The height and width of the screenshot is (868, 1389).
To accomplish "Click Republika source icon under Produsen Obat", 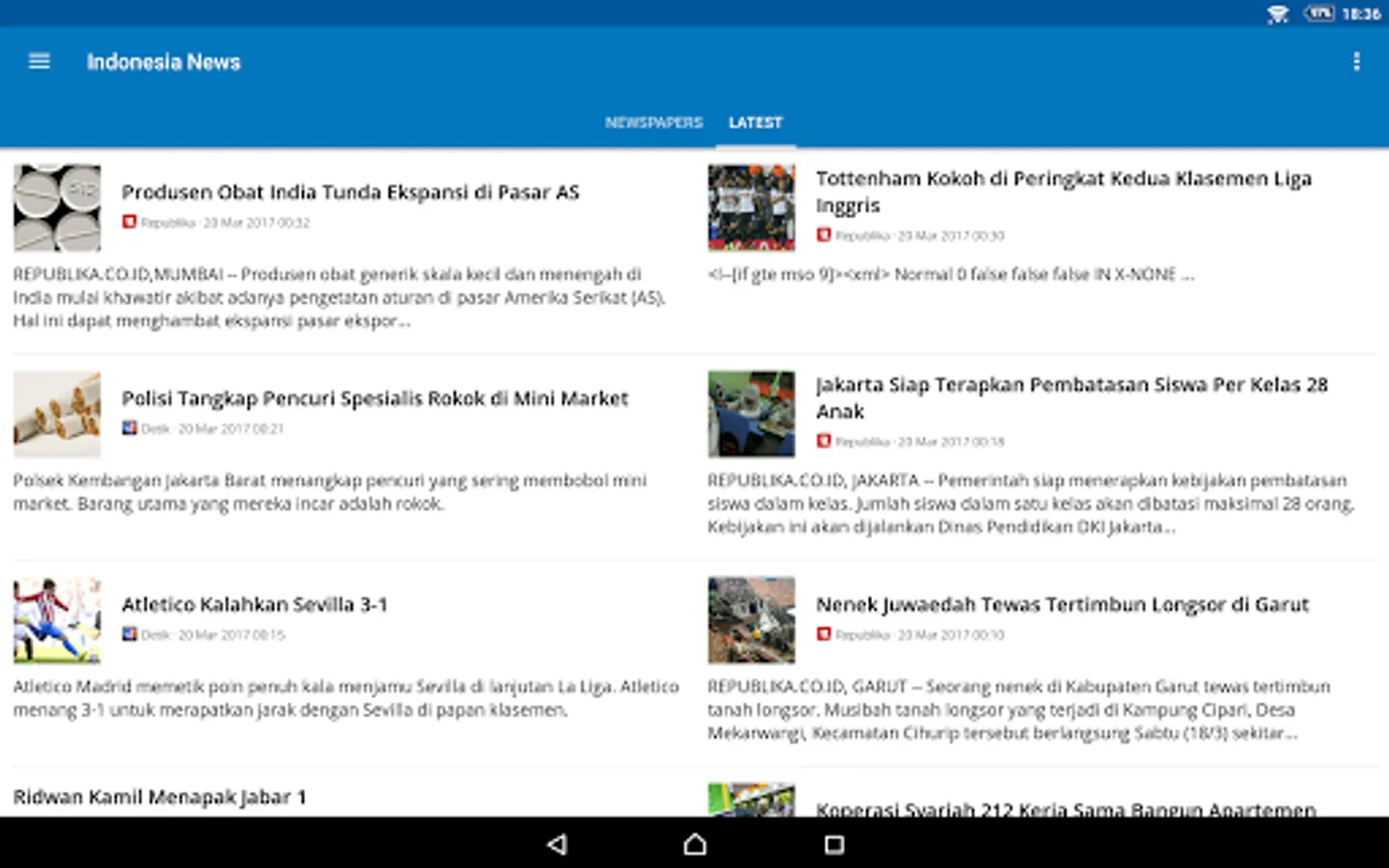I will pyautogui.click(x=129, y=222).
